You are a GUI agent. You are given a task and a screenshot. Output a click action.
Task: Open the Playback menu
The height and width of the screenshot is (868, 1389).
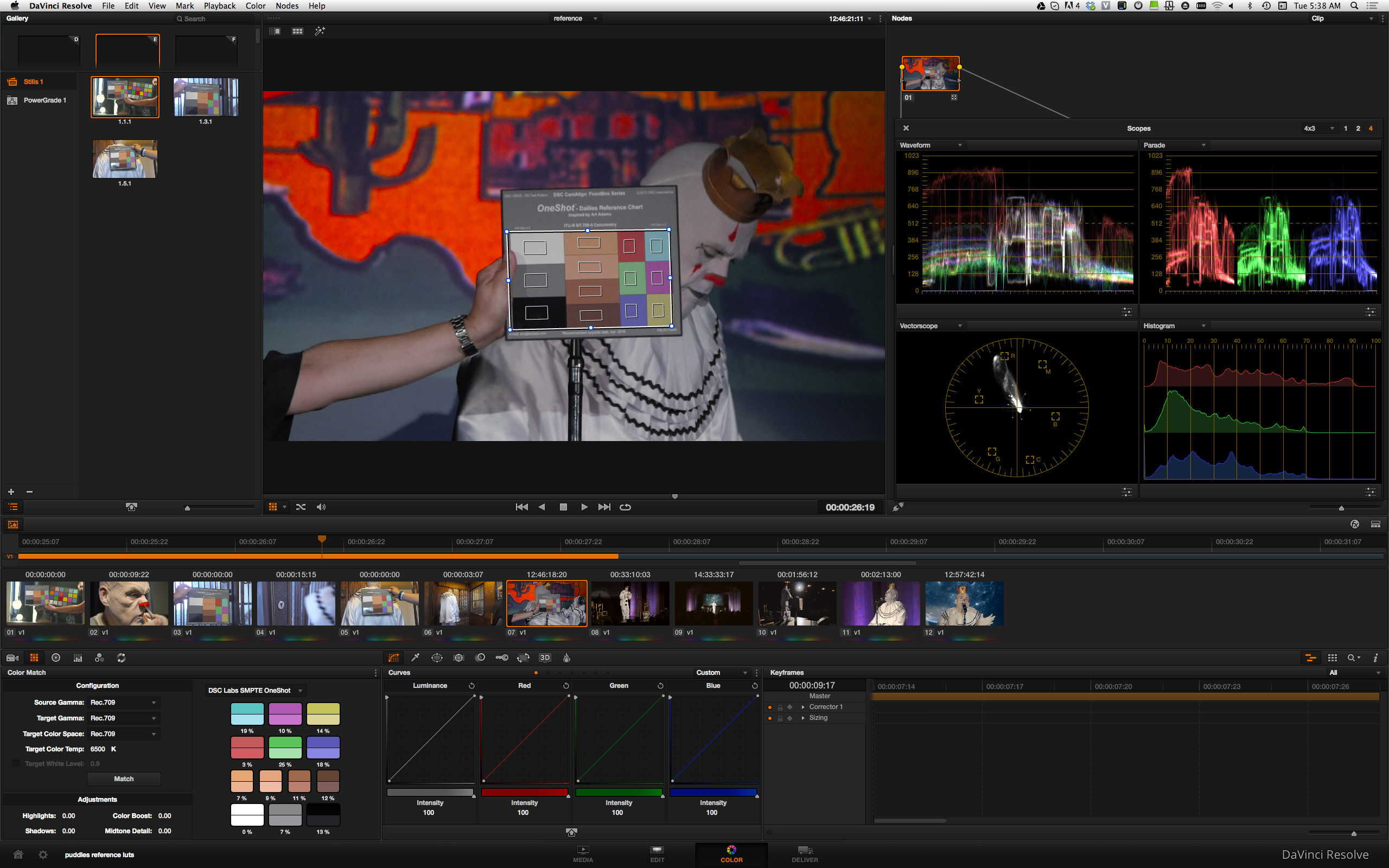pos(219,6)
